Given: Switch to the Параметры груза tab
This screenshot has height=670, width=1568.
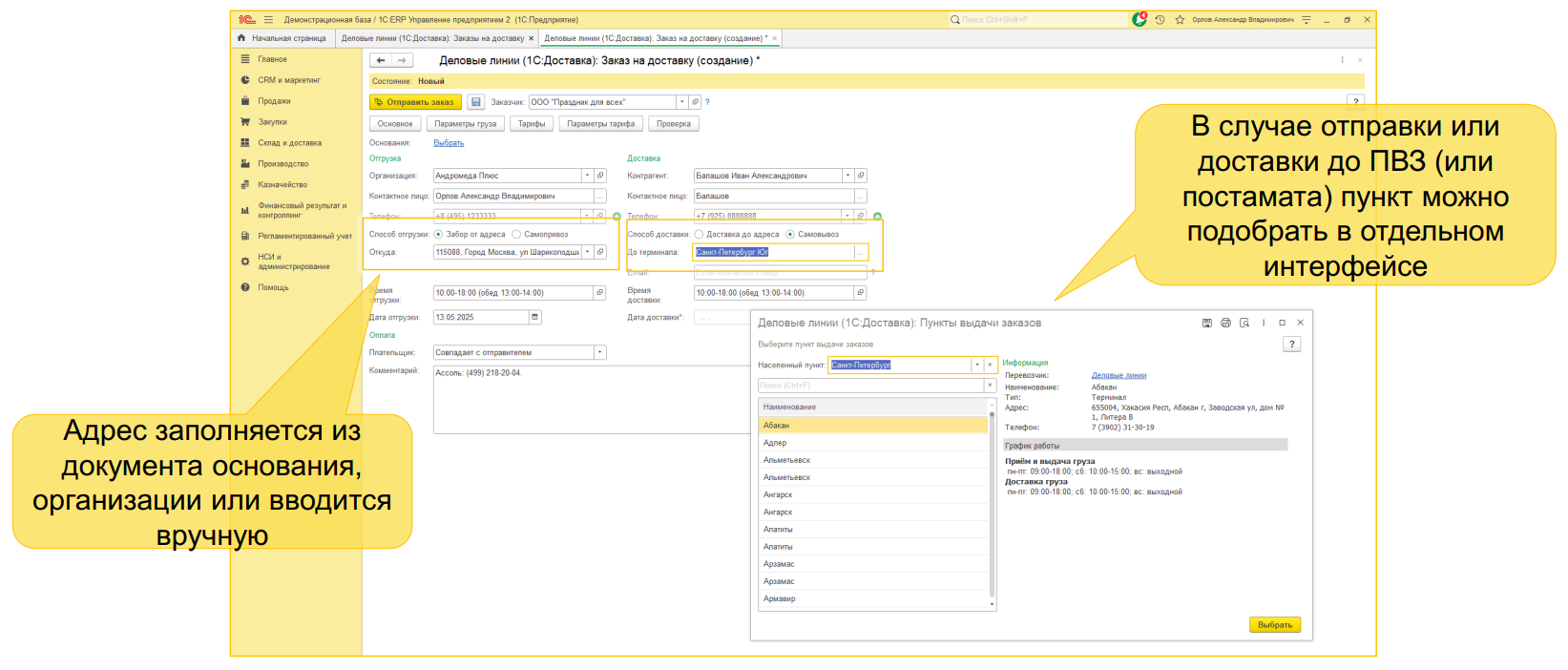Looking at the screenshot, I should pos(465,124).
